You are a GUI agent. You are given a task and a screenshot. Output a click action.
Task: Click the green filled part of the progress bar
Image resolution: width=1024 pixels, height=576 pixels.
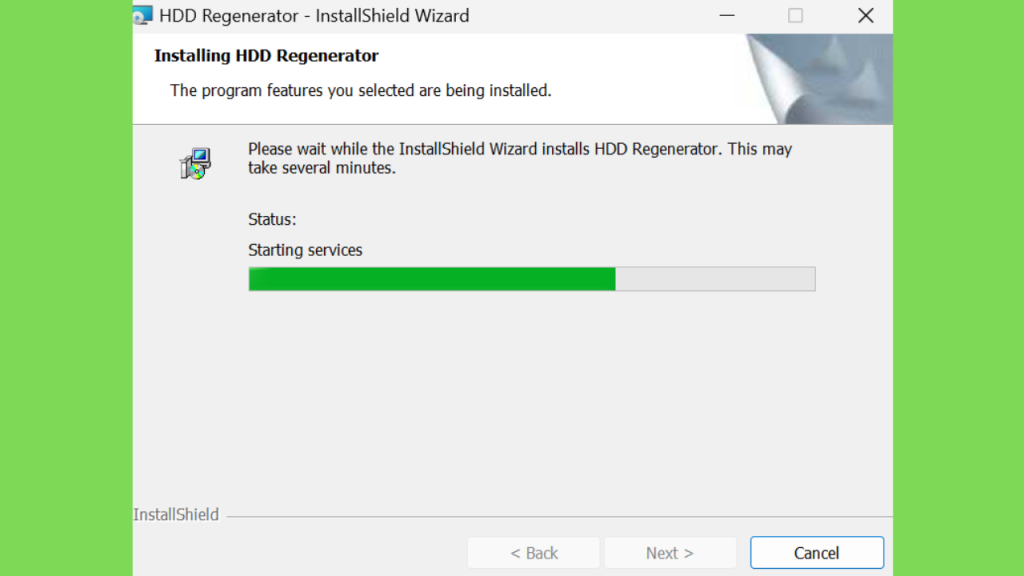point(432,279)
